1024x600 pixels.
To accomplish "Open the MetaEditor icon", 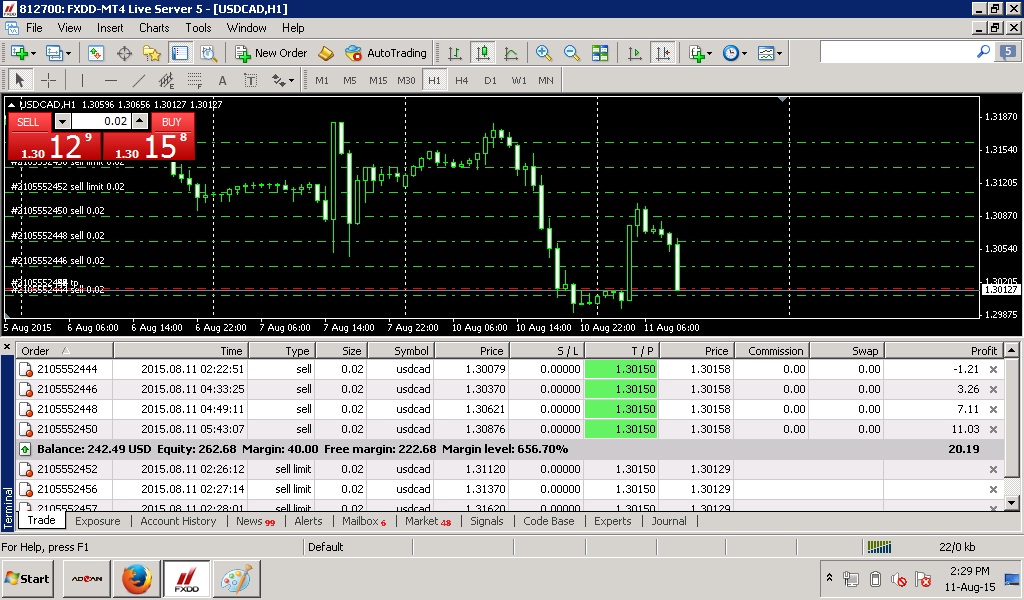I will tap(326, 53).
